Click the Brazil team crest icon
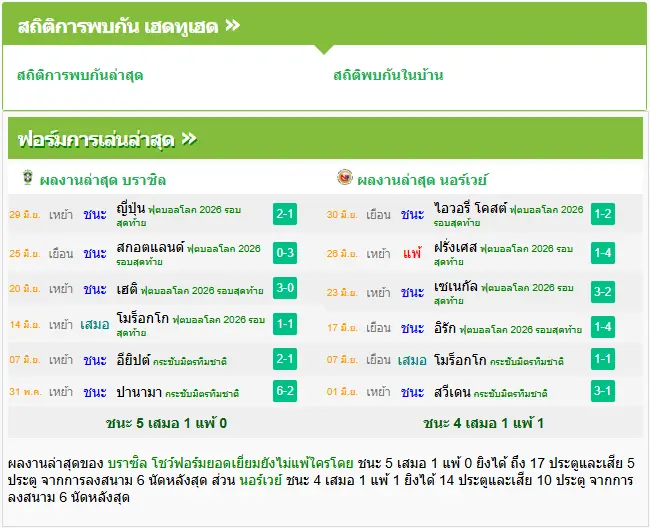Image resolution: width=650 pixels, height=528 pixels. pos(28,177)
